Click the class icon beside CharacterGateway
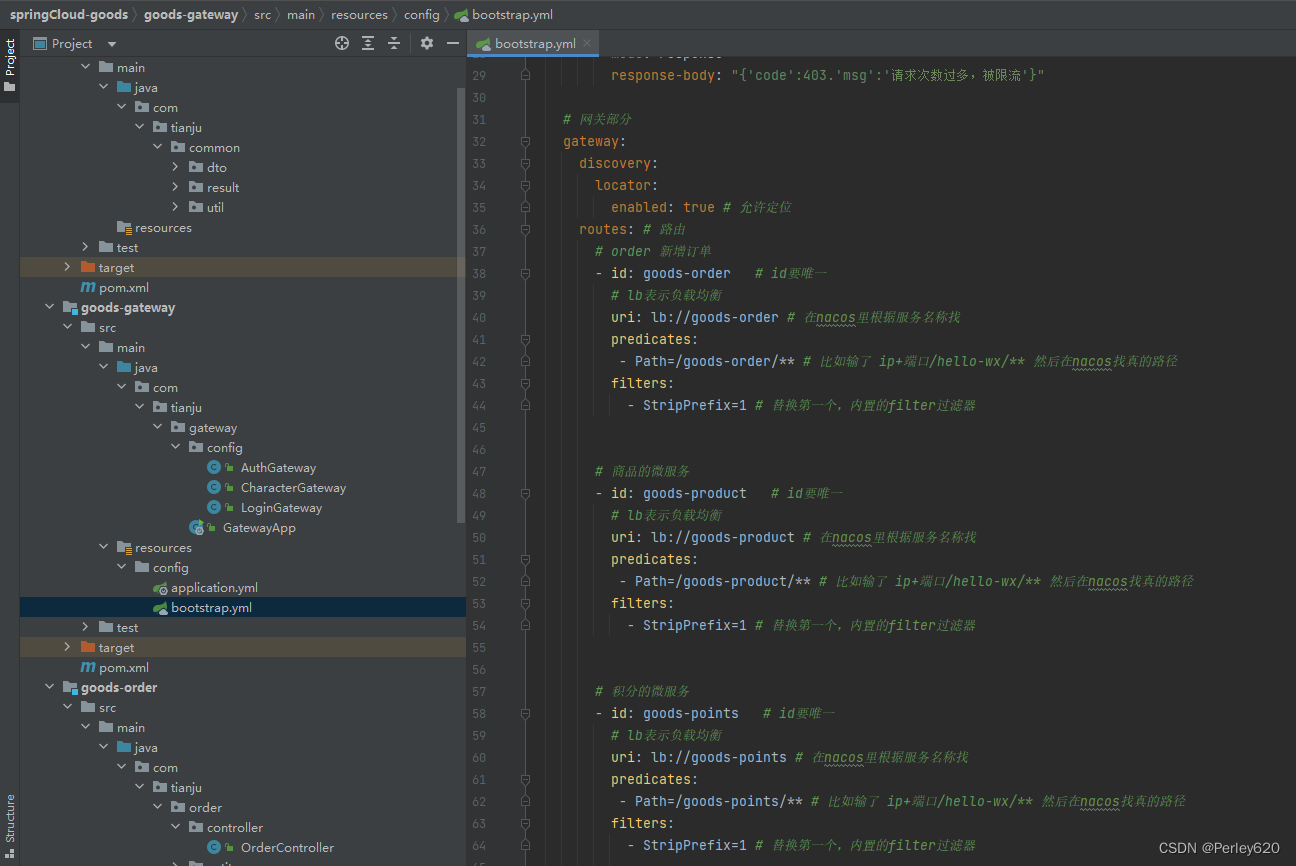 coord(214,487)
